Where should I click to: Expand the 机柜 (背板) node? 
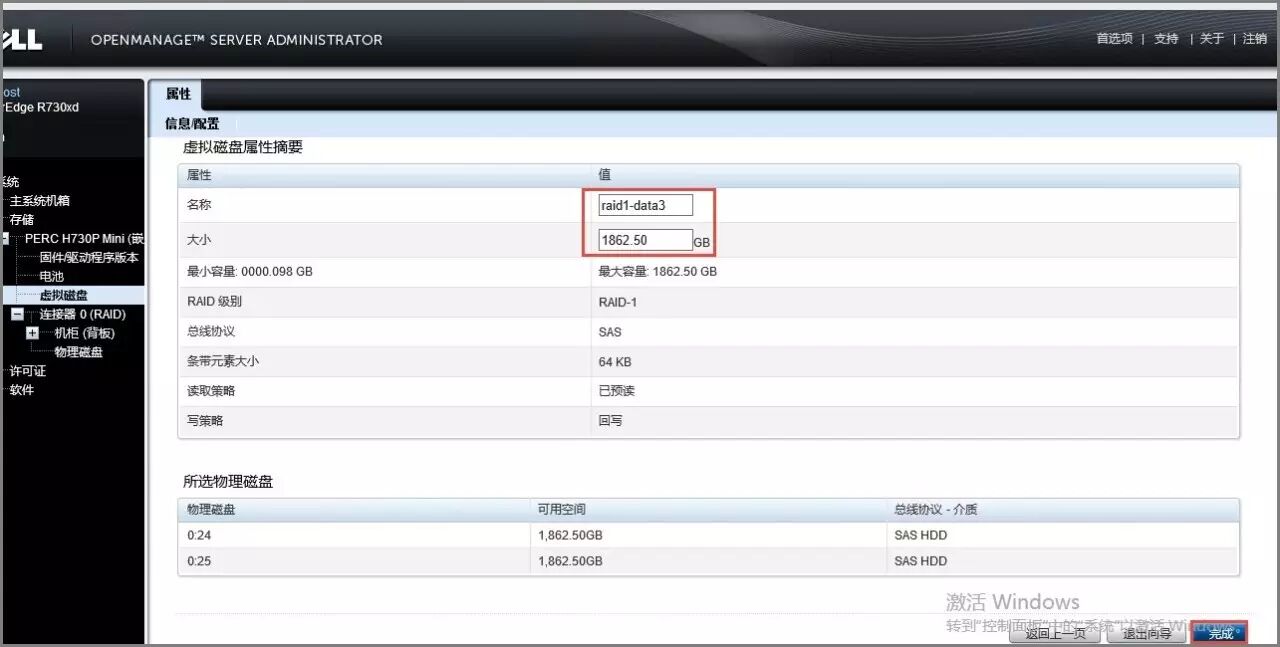[32, 333]
